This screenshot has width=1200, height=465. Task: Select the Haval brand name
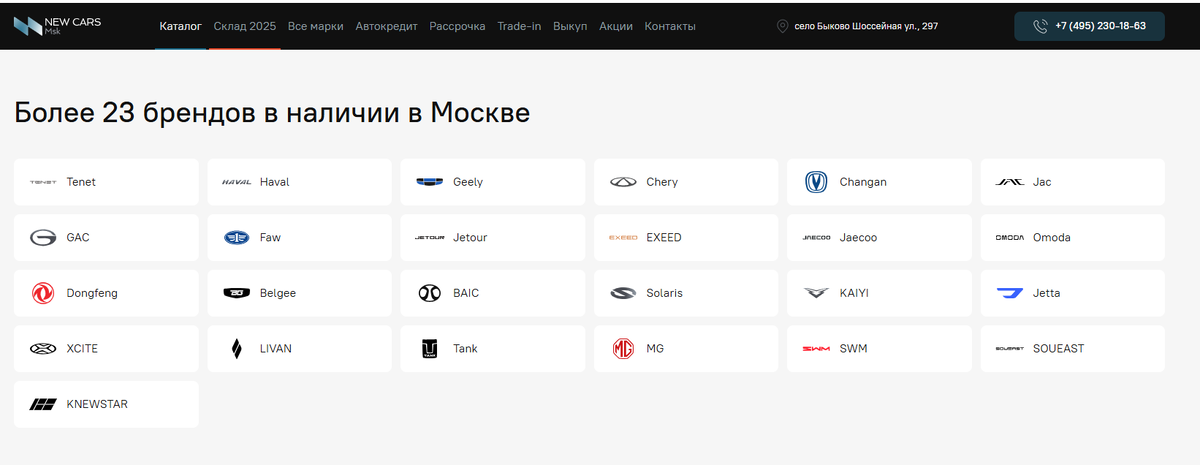click(x=274, y=182)
